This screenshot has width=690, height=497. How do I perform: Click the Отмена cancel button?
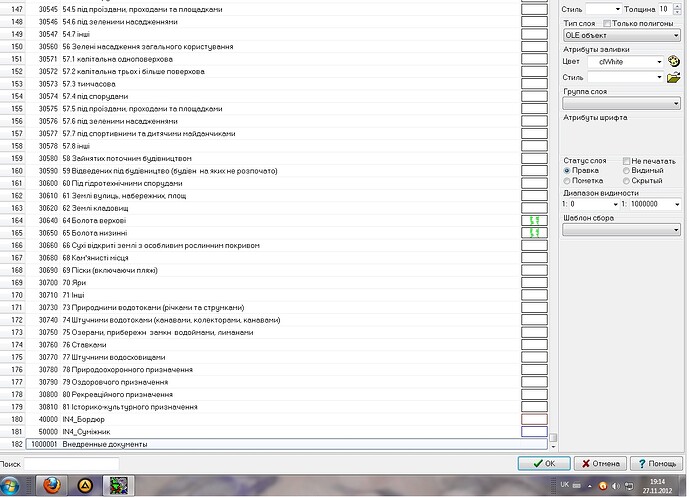[x=600, y=464]
